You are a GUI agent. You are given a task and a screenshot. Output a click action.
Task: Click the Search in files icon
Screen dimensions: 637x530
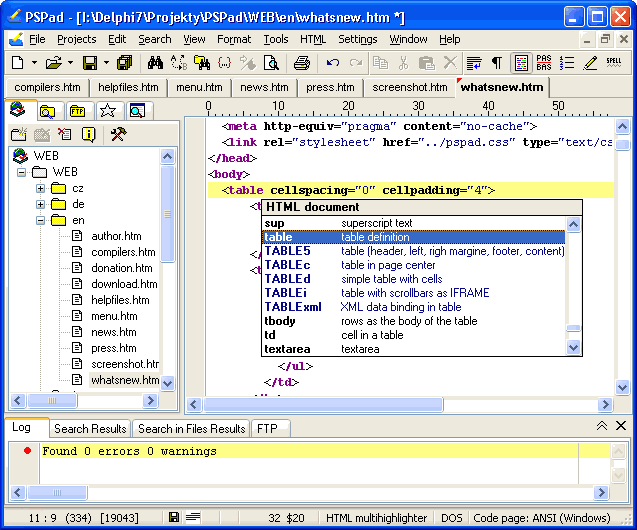pyautogui.click(x=202, y=63)
